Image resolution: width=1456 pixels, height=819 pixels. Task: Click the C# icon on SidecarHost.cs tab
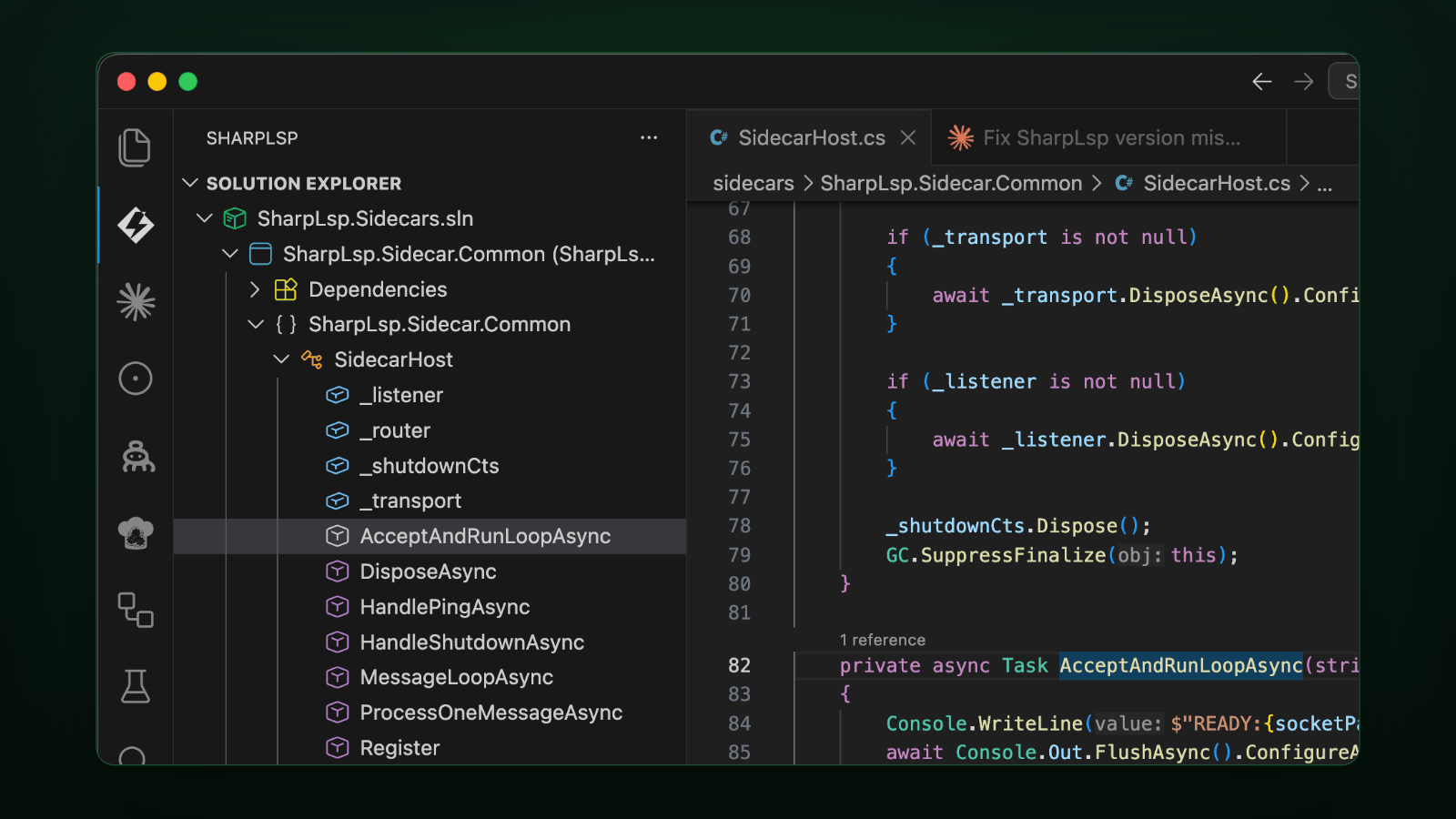point(719,137)
